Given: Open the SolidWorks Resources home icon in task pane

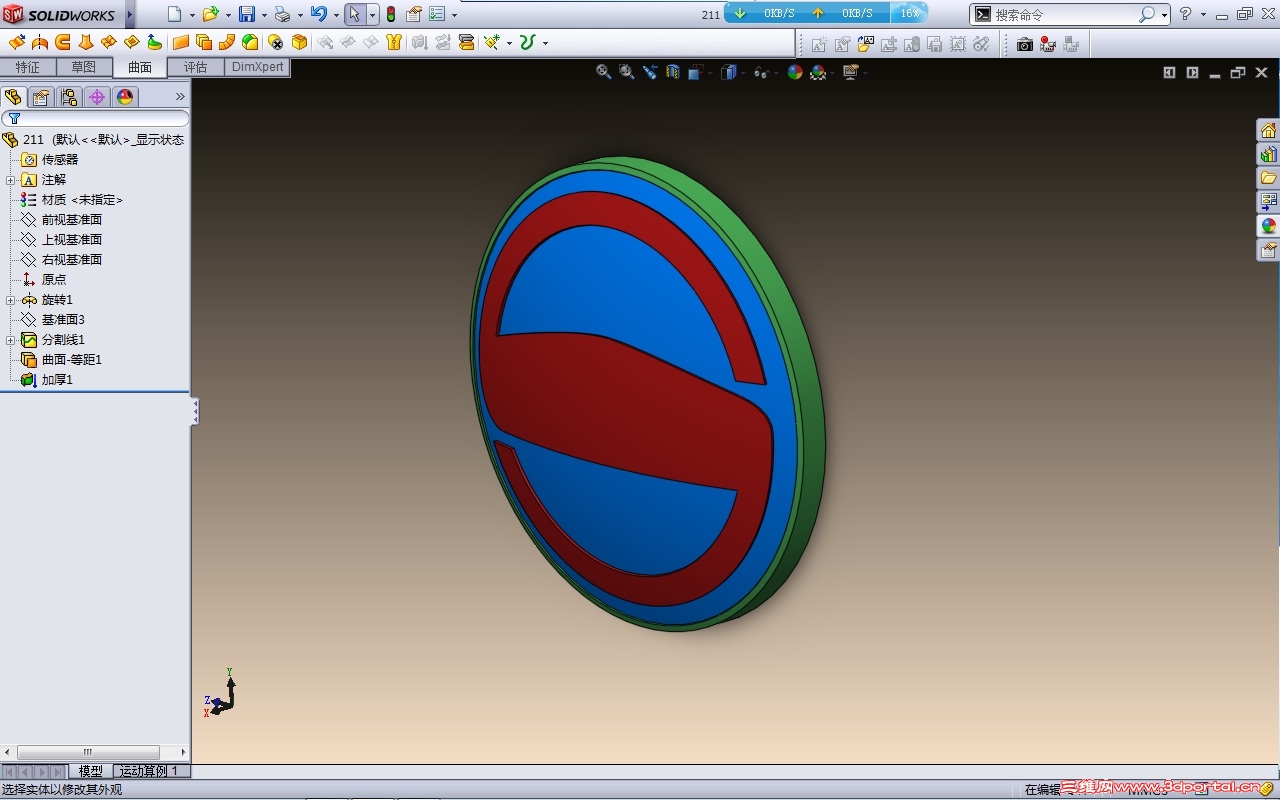Looking at the screenshot, I should point(1268,131).
